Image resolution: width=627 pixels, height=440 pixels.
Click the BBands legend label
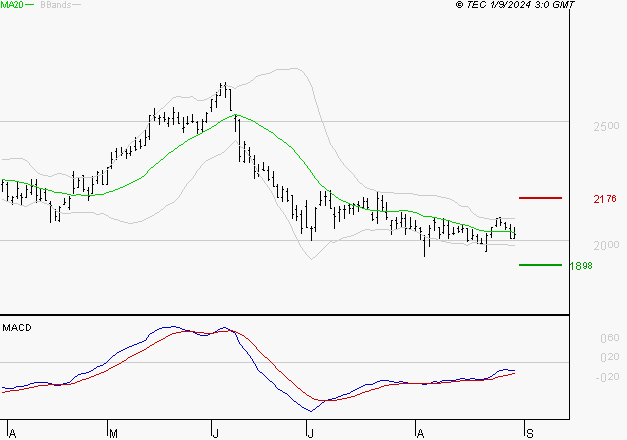(56, 5)
